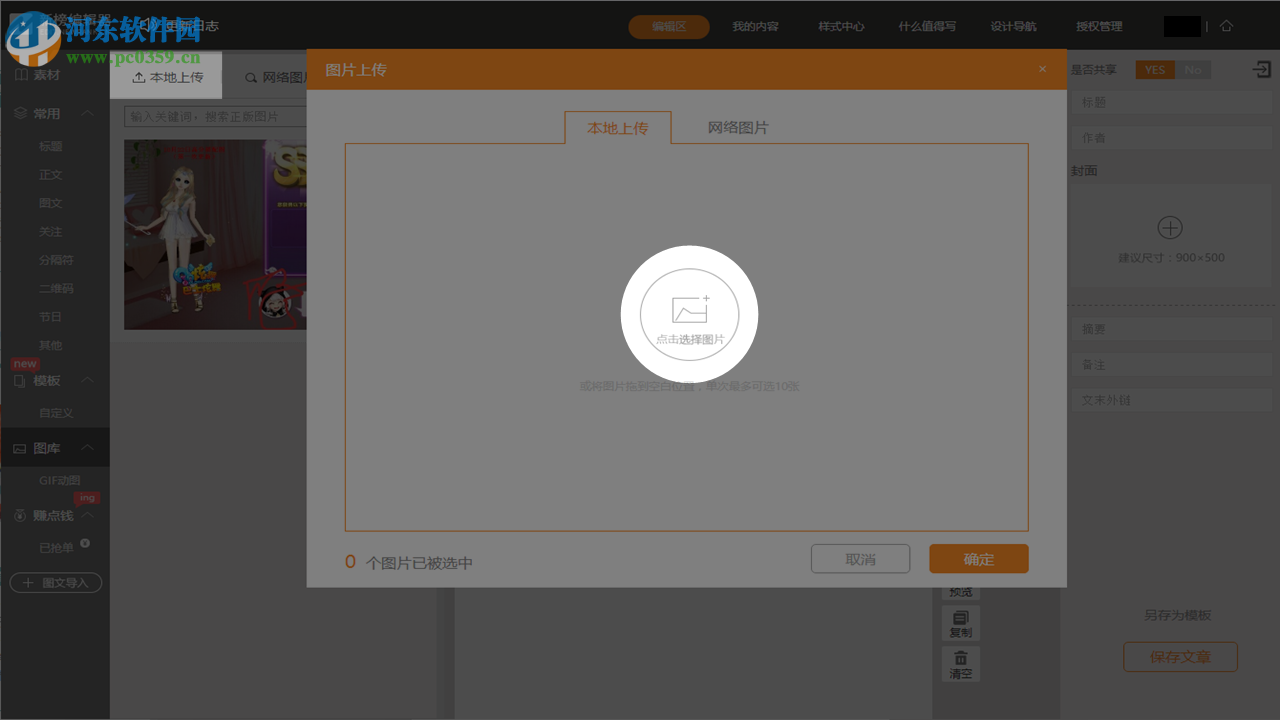Viewport: 1280px width, 720px height.
Task: Click the 清空 trash icon
Action: coord(961,665)
